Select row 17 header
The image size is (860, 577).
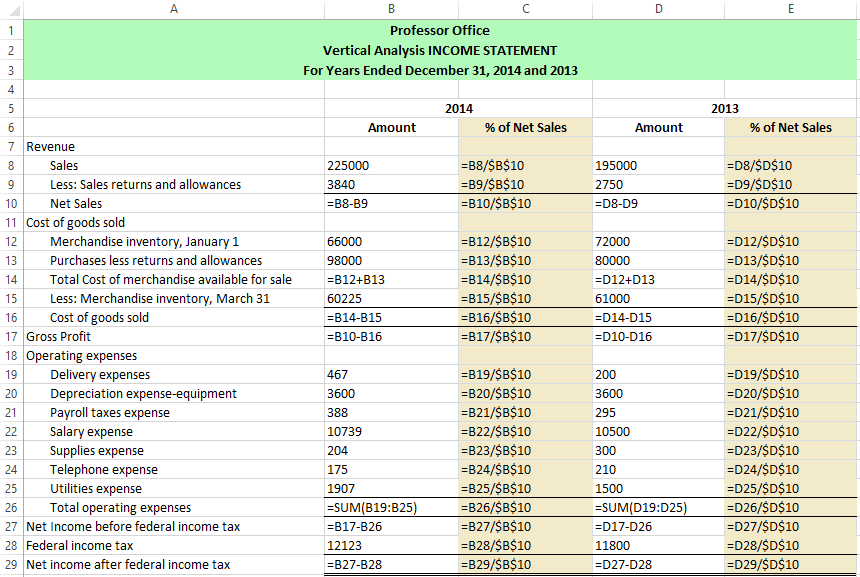coord(11,336)
